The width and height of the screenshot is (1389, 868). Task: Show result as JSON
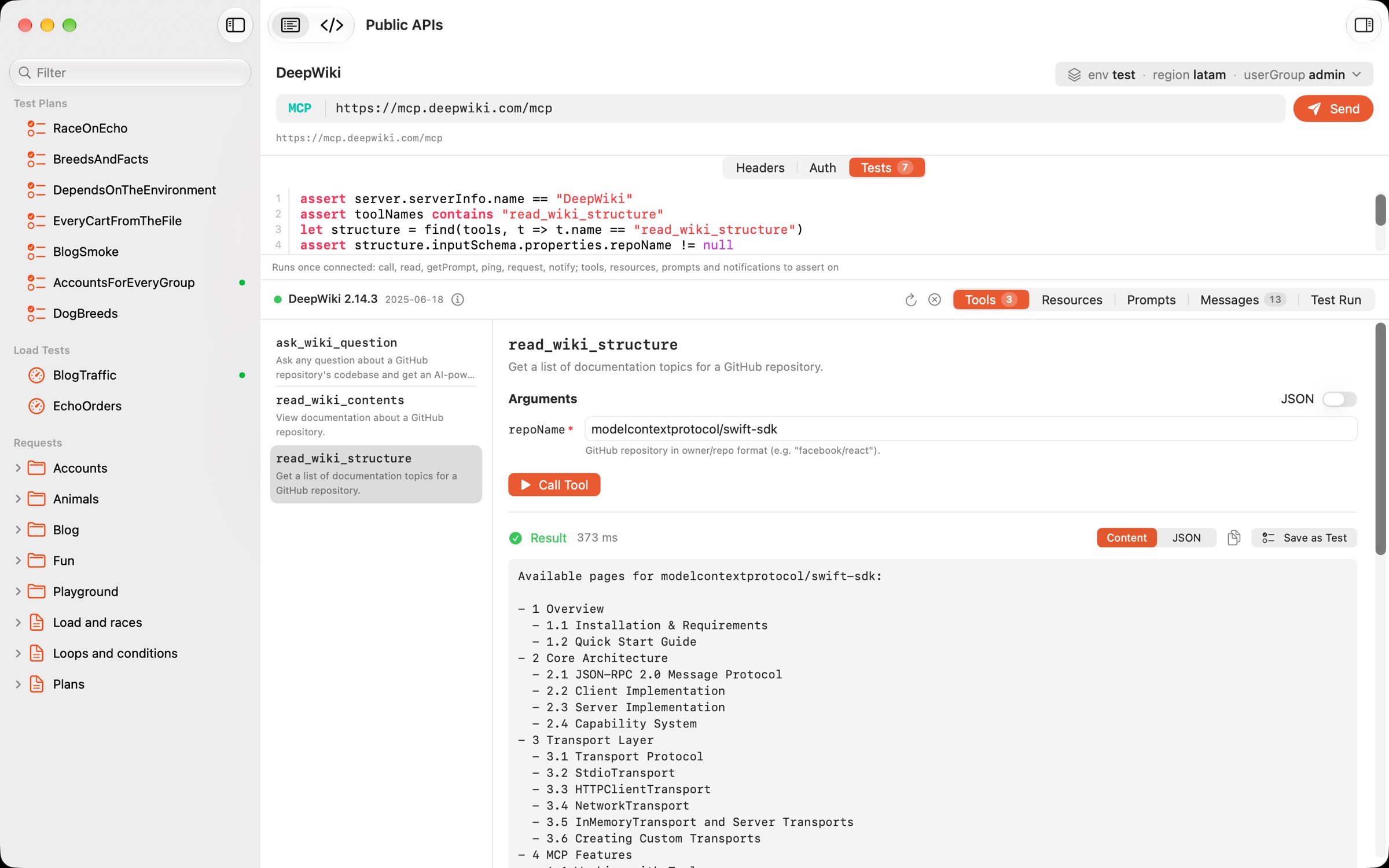[x=1186, y=538]
